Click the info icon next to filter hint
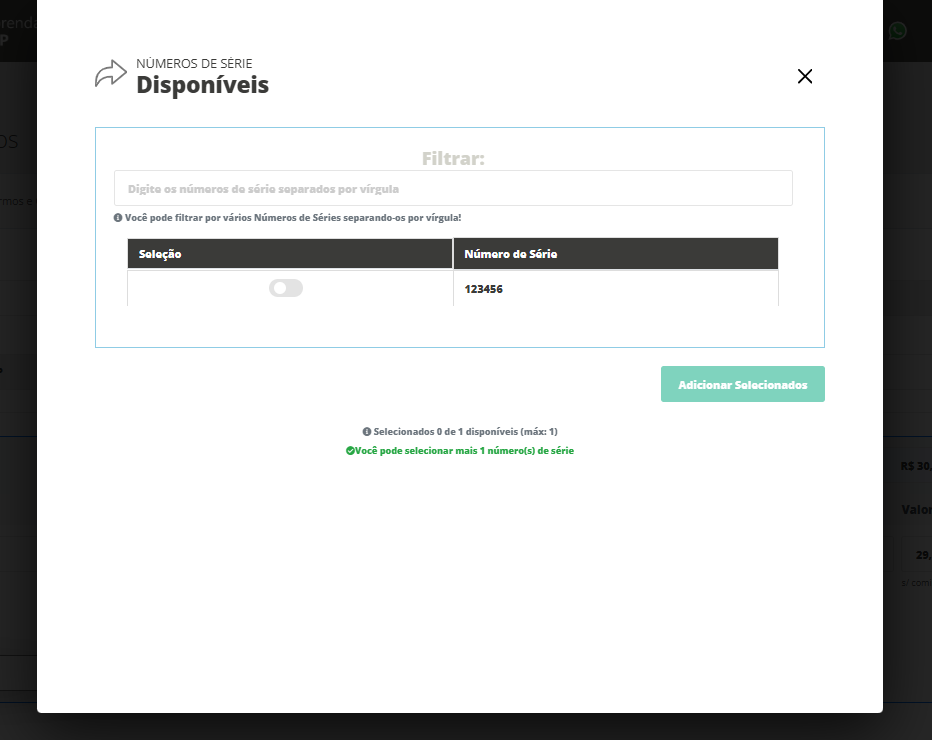The image size is (932, 740). 118,218
